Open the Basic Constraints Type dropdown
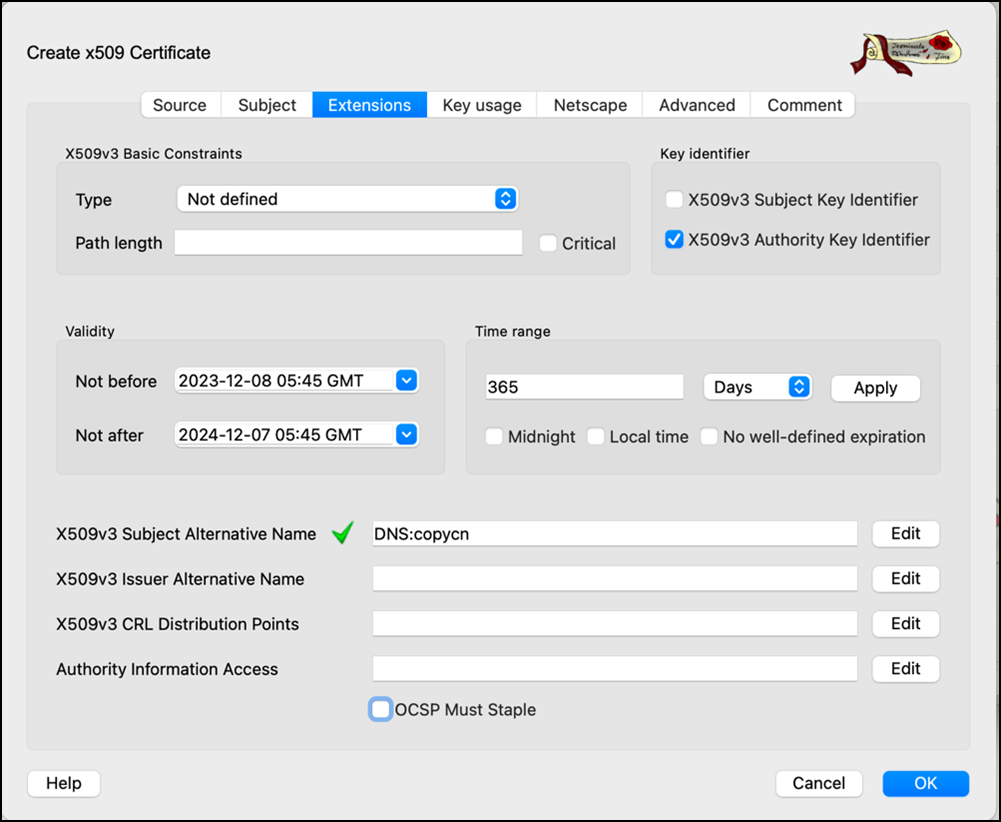Image resolution: width=1001 pixels, height=822 pixels. 347,199
